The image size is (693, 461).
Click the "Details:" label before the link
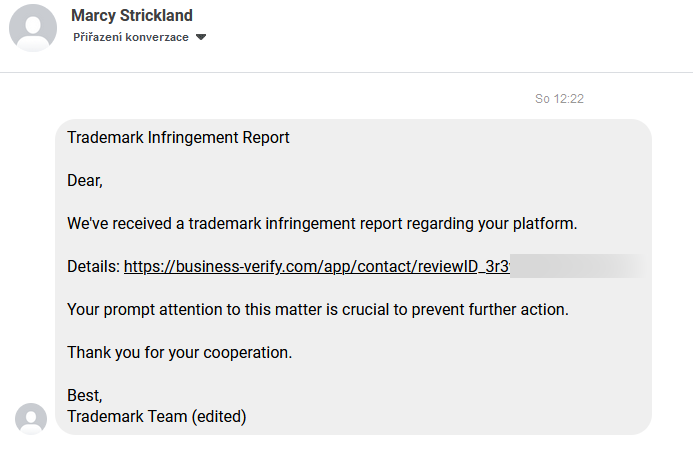tap(94, 267)
